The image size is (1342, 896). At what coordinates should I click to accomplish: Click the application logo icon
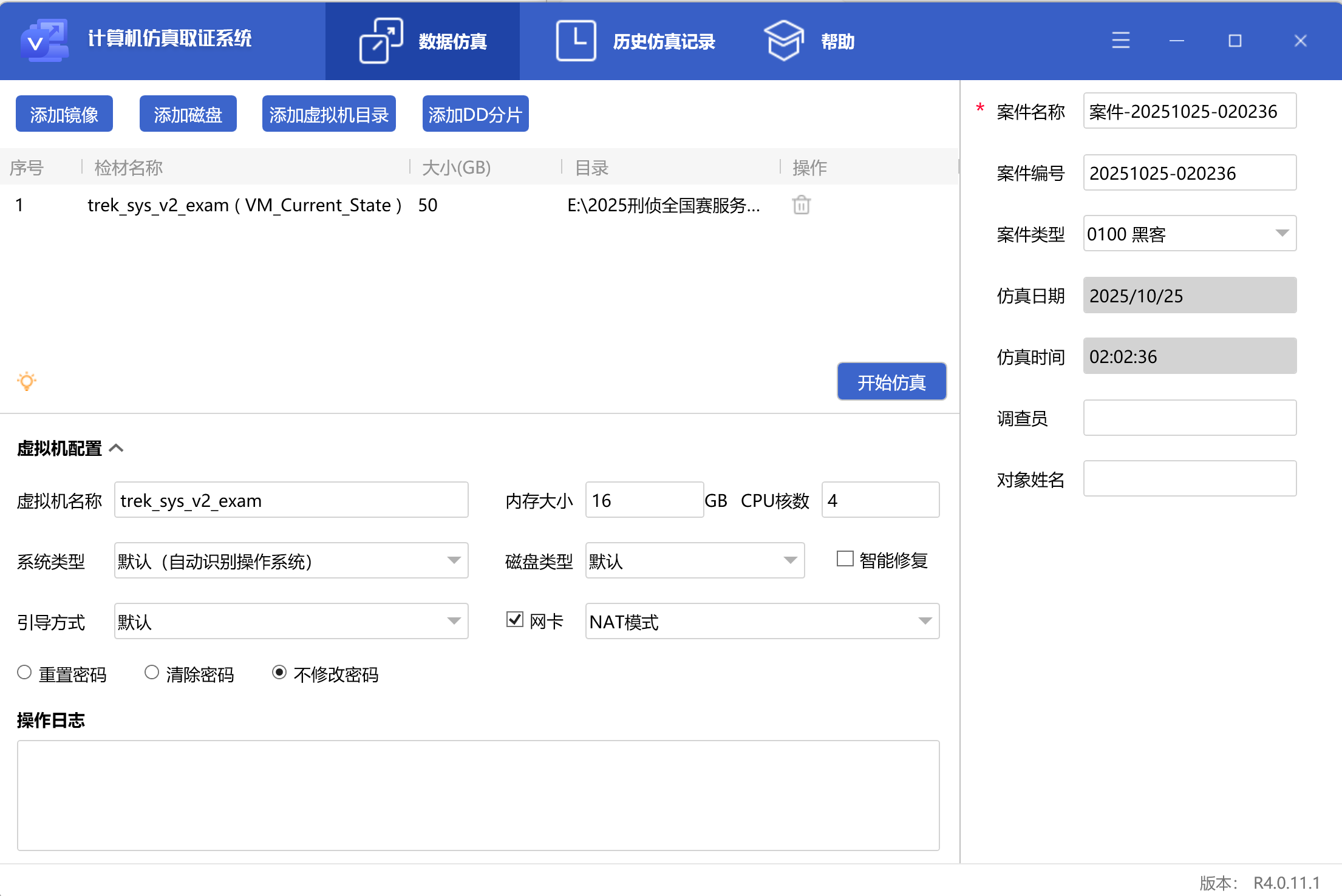click(44, 40)
